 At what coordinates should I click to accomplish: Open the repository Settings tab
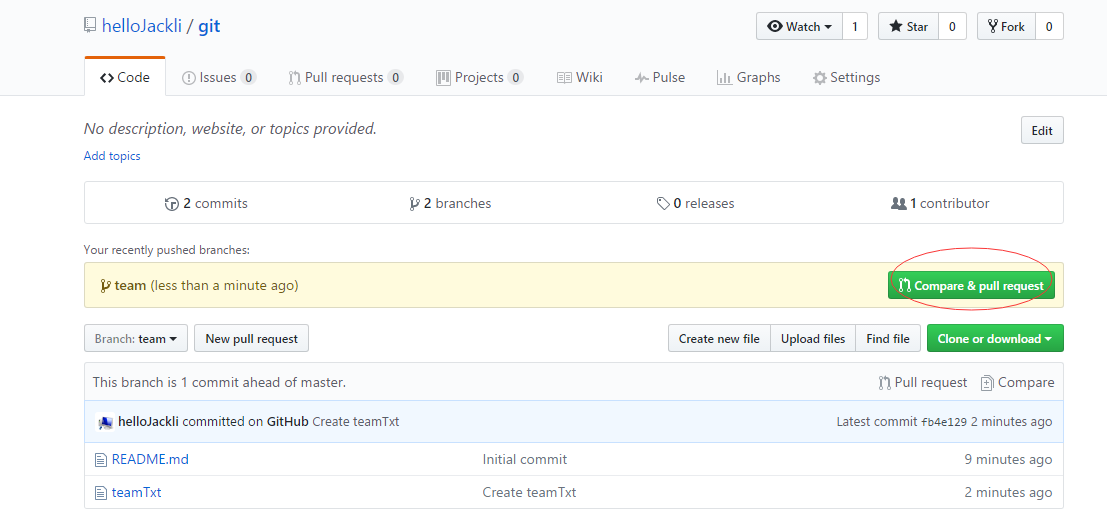846,78
